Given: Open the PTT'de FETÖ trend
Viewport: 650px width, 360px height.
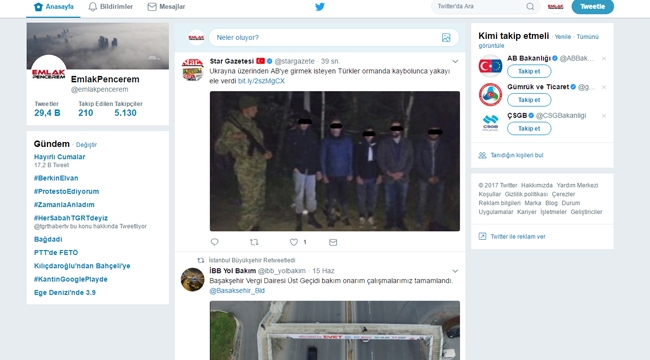Looking at the screenshot, I should pos(56,253).
